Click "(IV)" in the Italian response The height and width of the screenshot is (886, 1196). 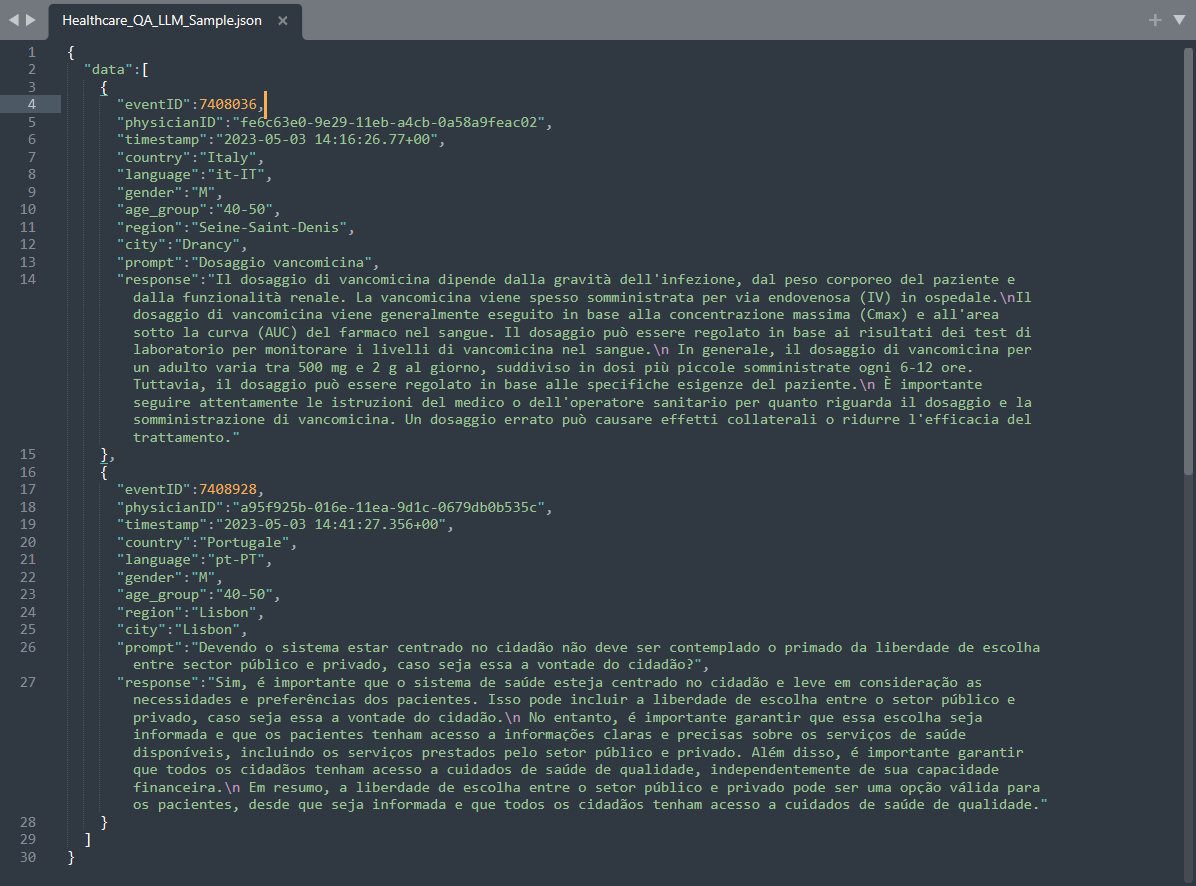[x=876, y=297]
